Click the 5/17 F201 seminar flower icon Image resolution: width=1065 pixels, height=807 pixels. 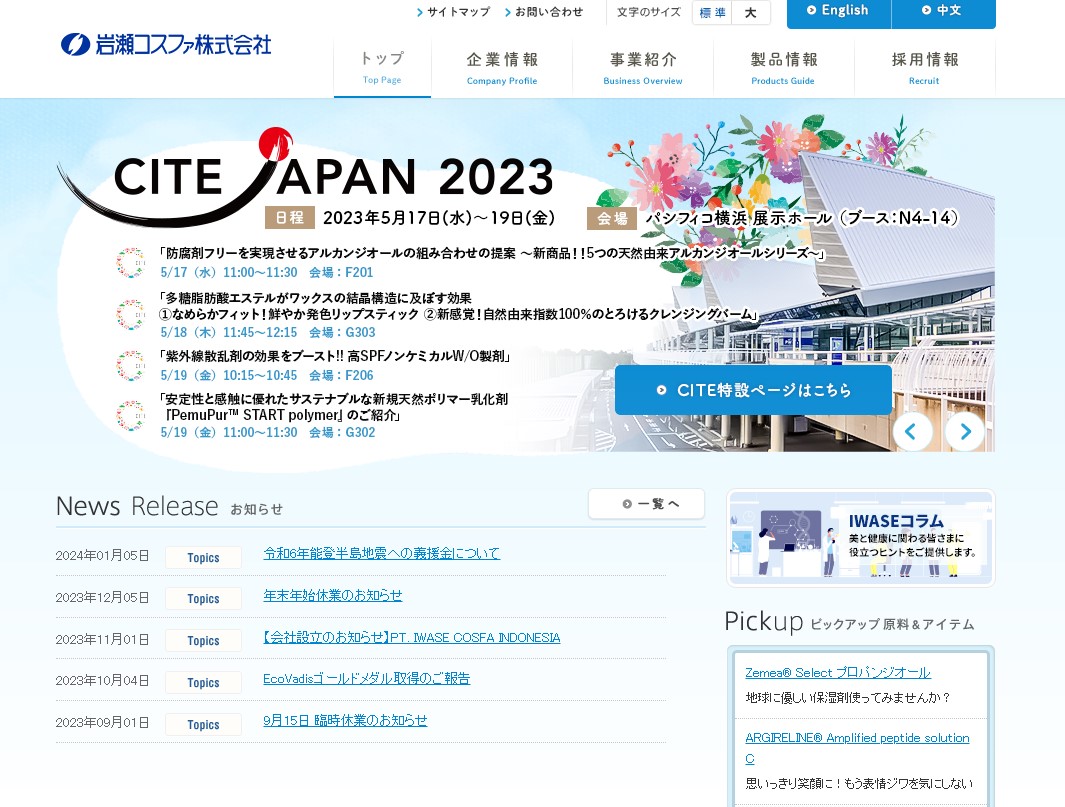[130, 263]
